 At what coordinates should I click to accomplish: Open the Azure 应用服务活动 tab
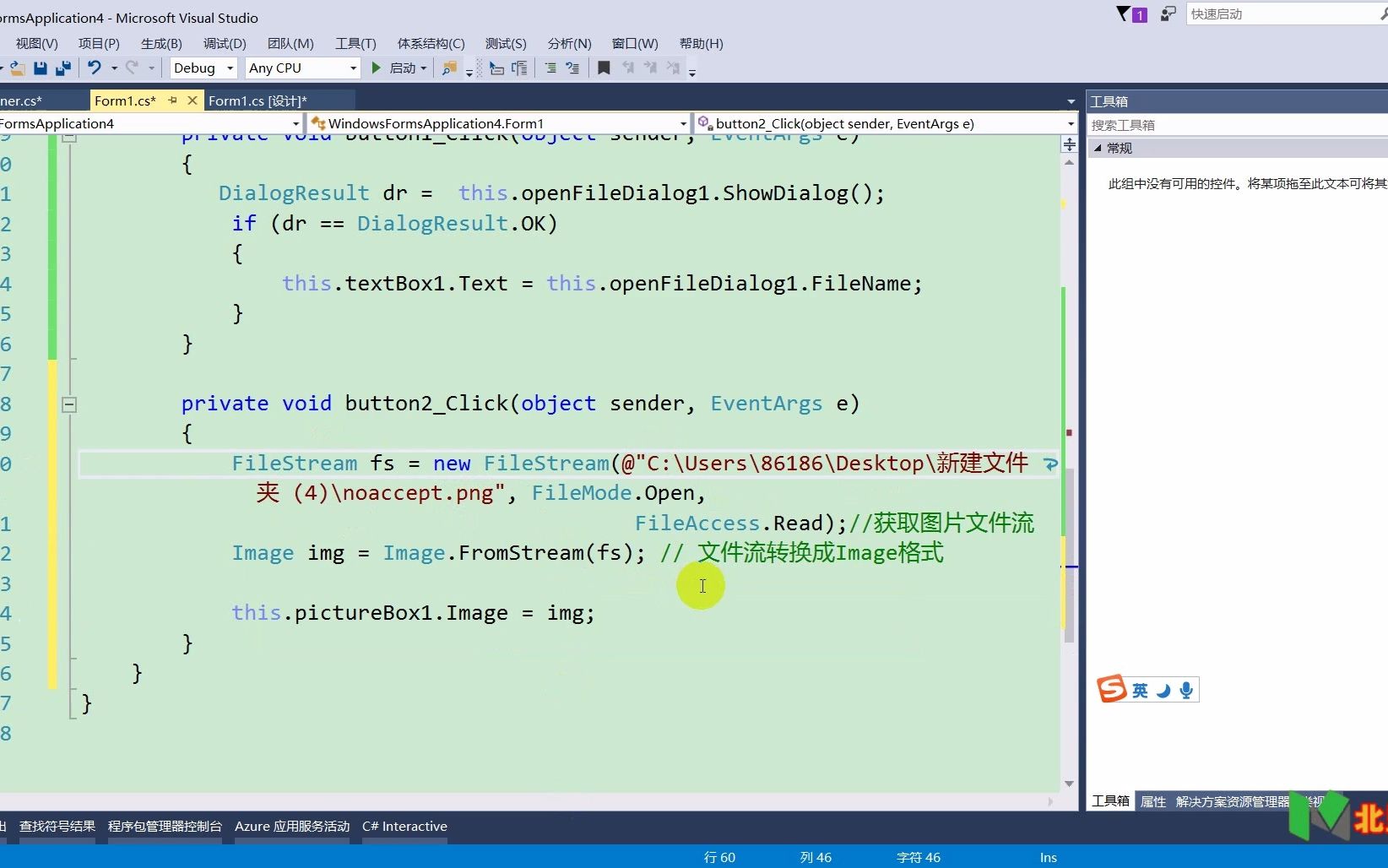[292, 826]
